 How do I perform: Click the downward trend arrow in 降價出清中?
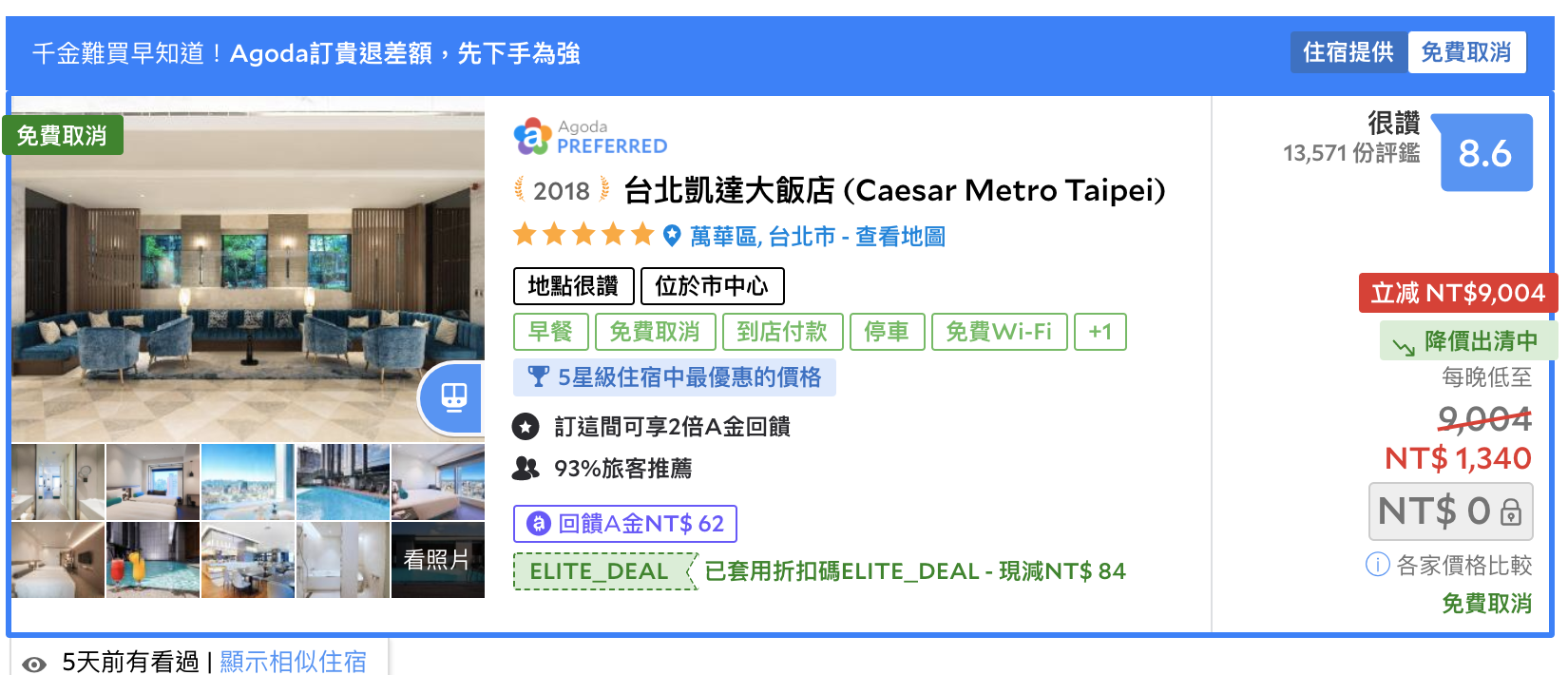click(x=1404, y=346)
